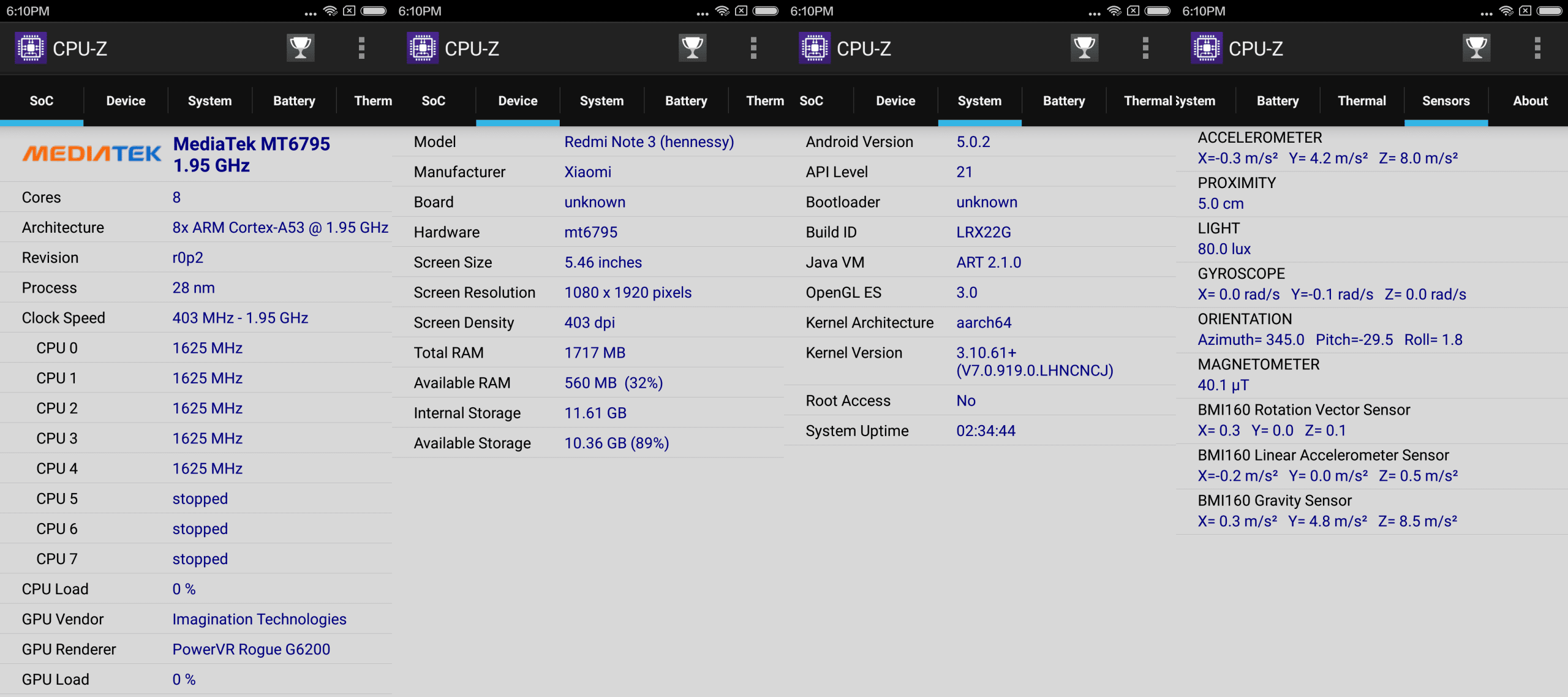Tap the ACCELEROMETER sensor entry
The height and width of the screenshot is (697, 1568).
(1372, 148)
